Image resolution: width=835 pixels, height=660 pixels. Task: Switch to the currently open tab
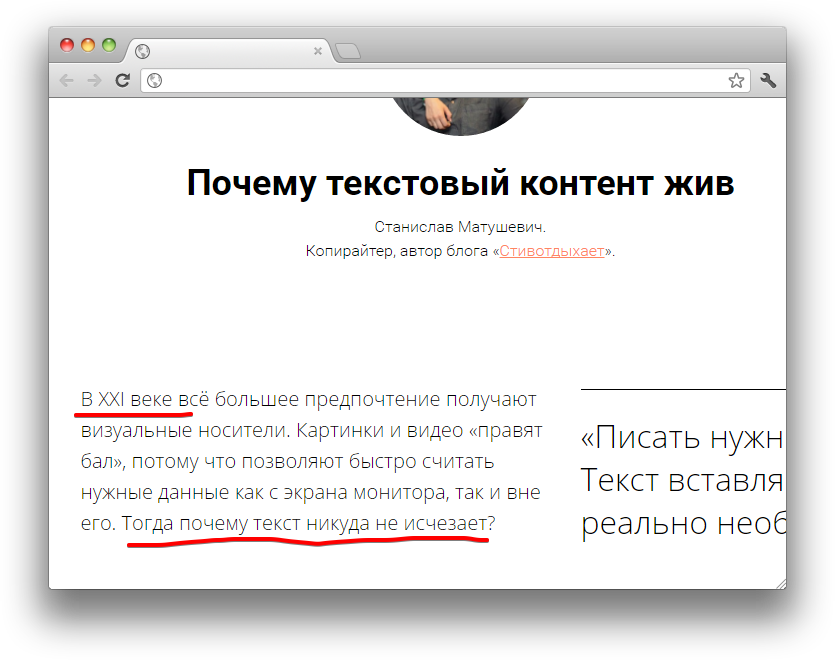230,50
